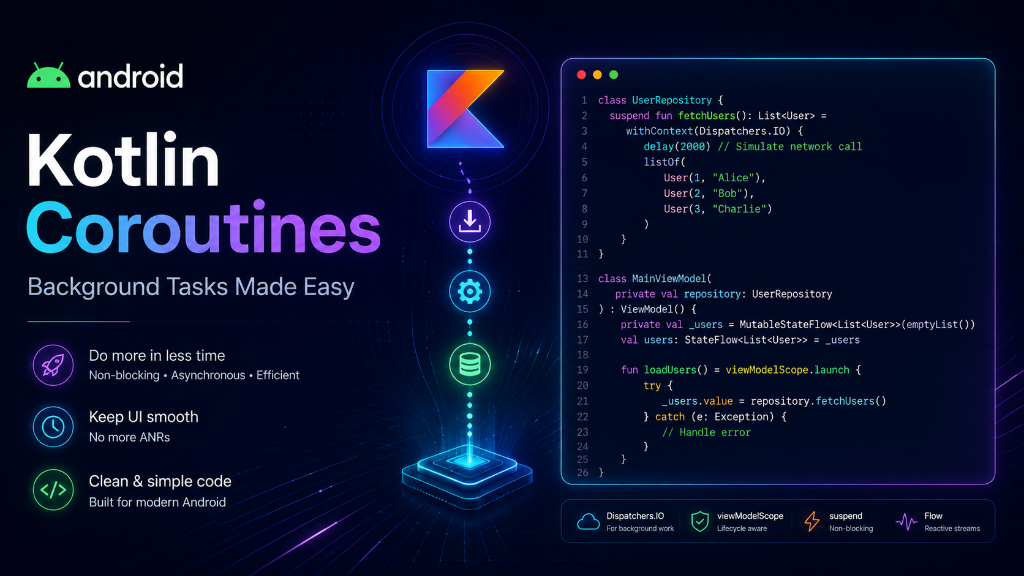
Task: Click line number 13 in code gutter
Action: (x=582, y=279)
